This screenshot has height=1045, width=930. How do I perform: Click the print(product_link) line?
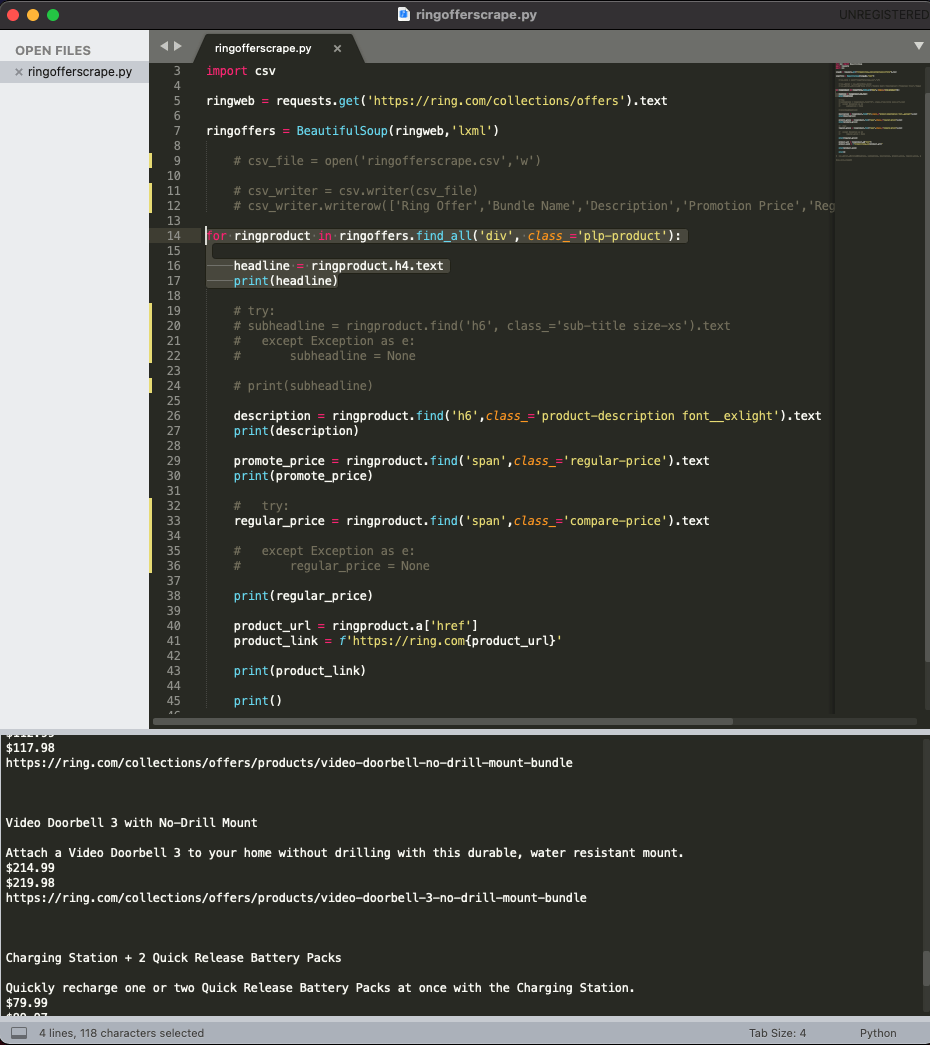click(299, 670)
